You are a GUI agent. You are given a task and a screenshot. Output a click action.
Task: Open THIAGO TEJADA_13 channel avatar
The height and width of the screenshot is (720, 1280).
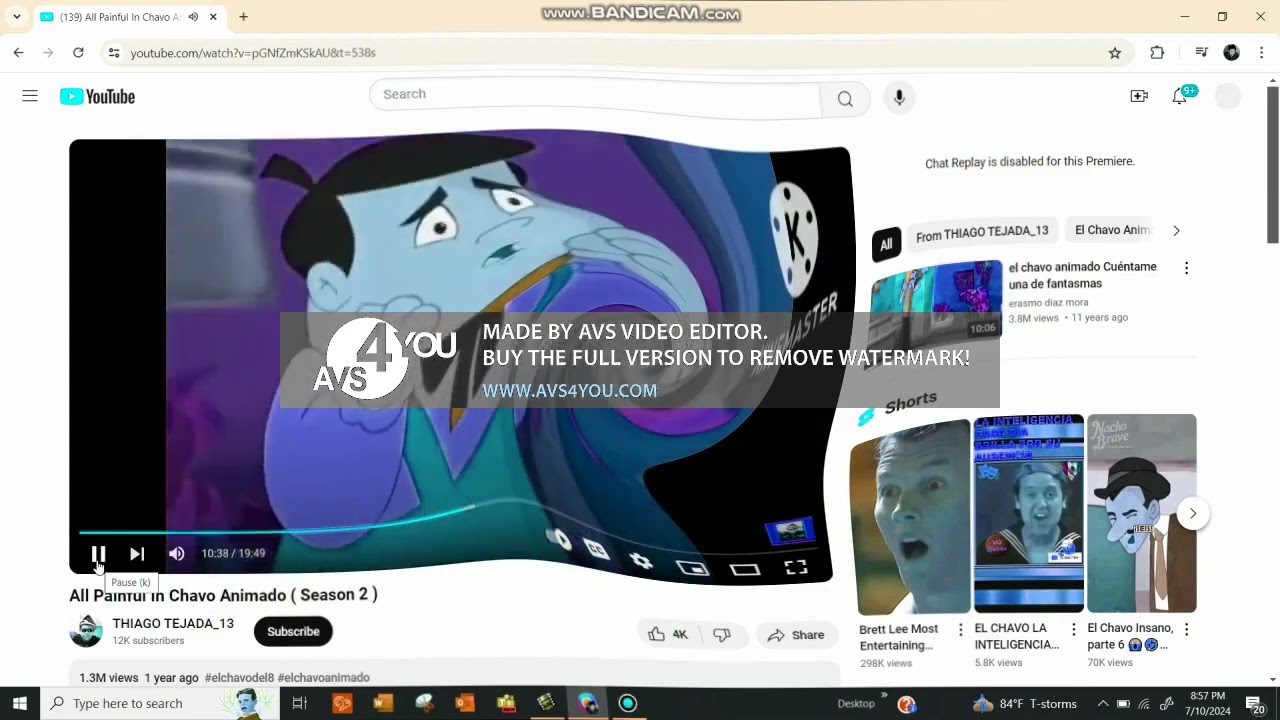[x=86, y=631]
